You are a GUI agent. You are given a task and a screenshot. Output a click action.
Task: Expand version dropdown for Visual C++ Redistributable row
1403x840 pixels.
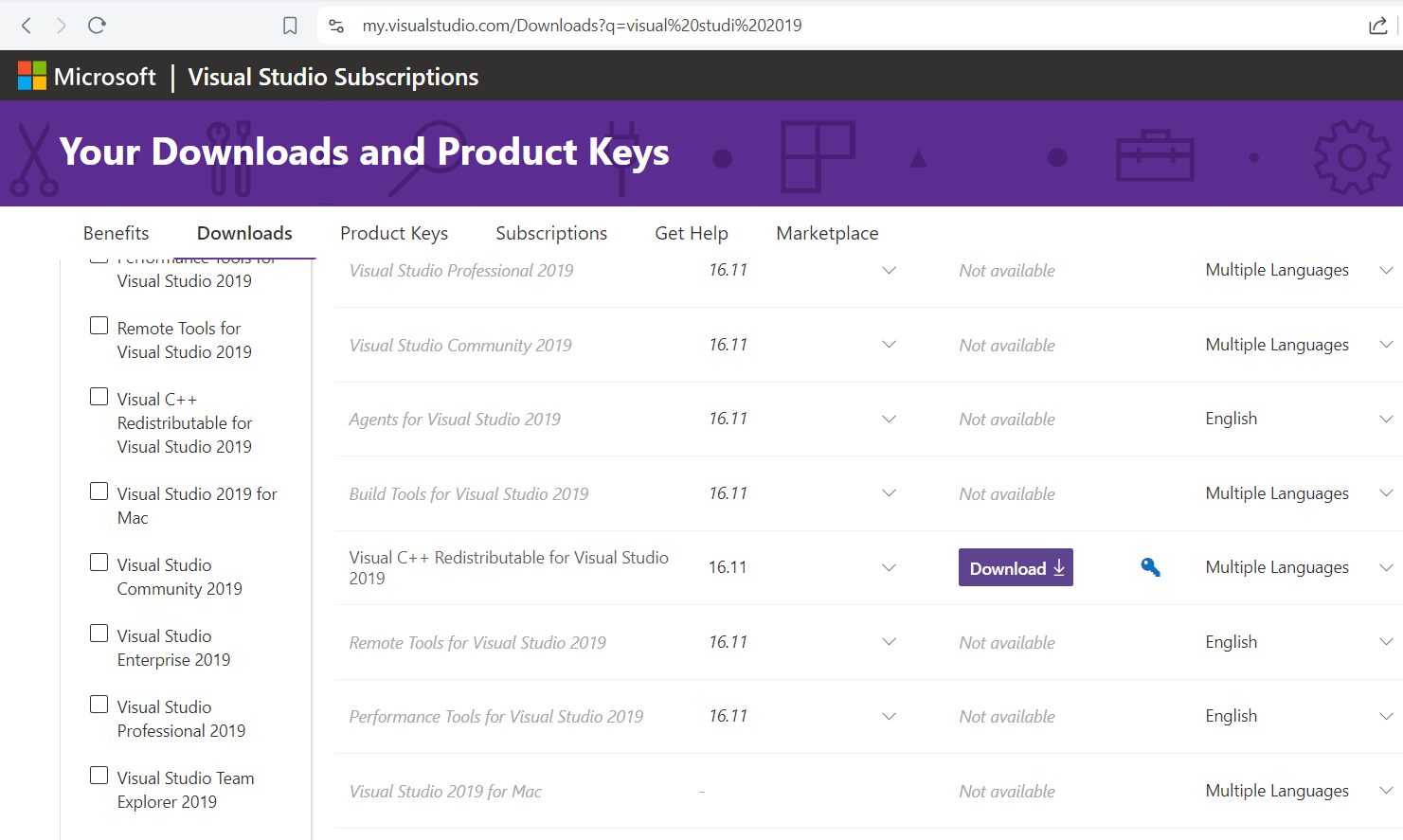(889, 567)
